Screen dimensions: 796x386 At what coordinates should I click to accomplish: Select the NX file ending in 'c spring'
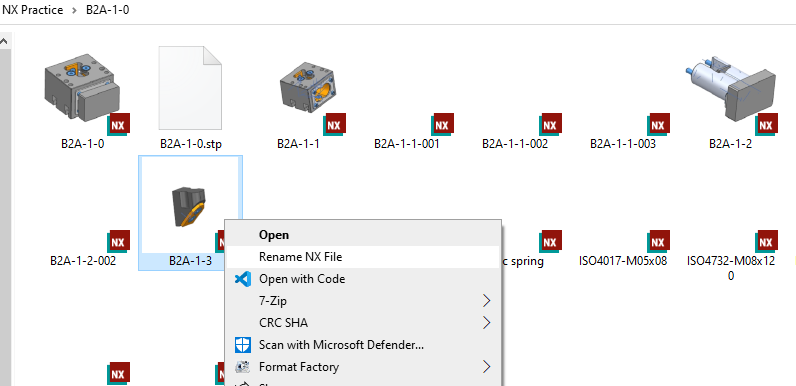549,241
